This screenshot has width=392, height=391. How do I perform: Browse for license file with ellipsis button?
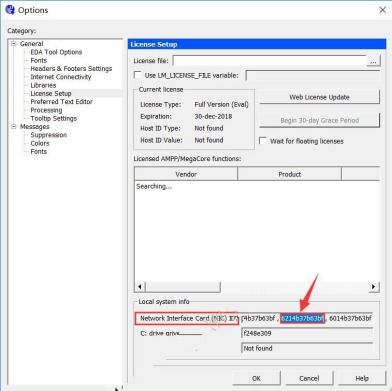point(373,62)
